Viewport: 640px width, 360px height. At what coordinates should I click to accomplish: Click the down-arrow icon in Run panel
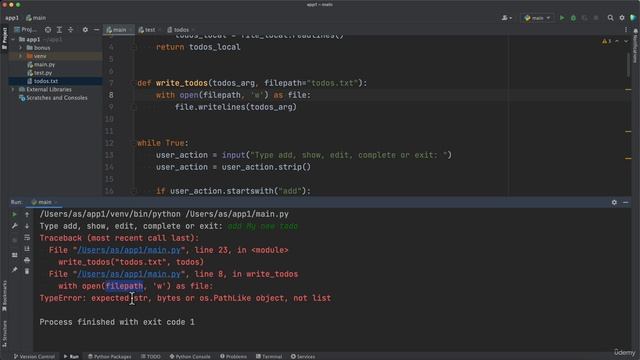(27, 226)
